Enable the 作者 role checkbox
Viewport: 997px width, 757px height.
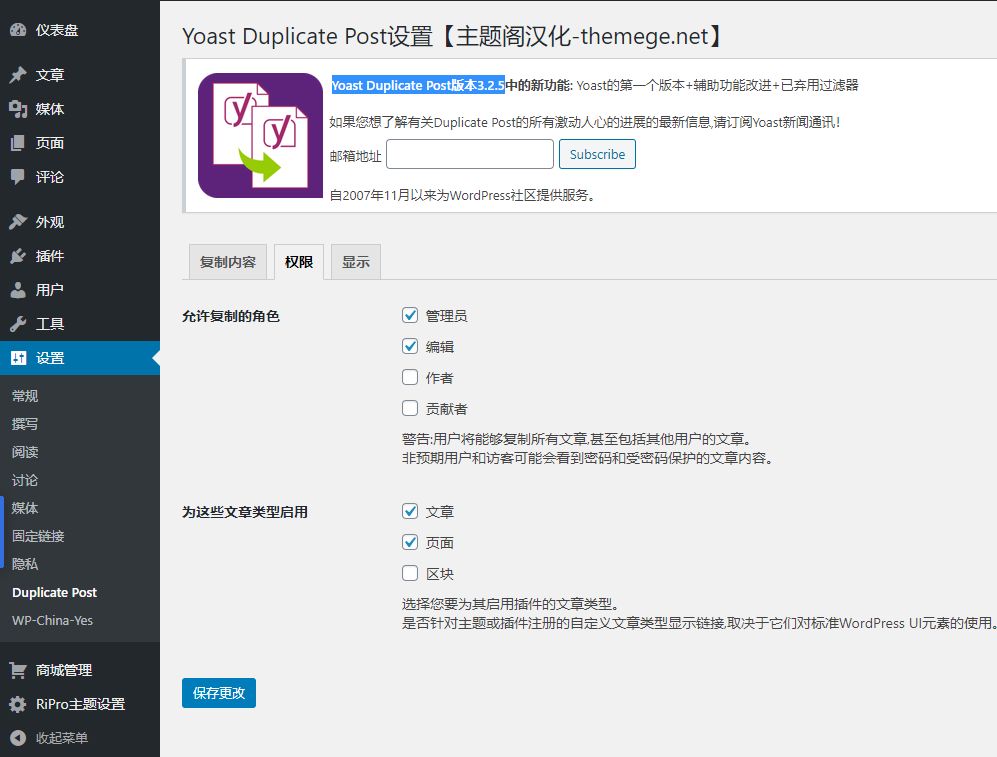pyautogui.click(x=410, y=378)
